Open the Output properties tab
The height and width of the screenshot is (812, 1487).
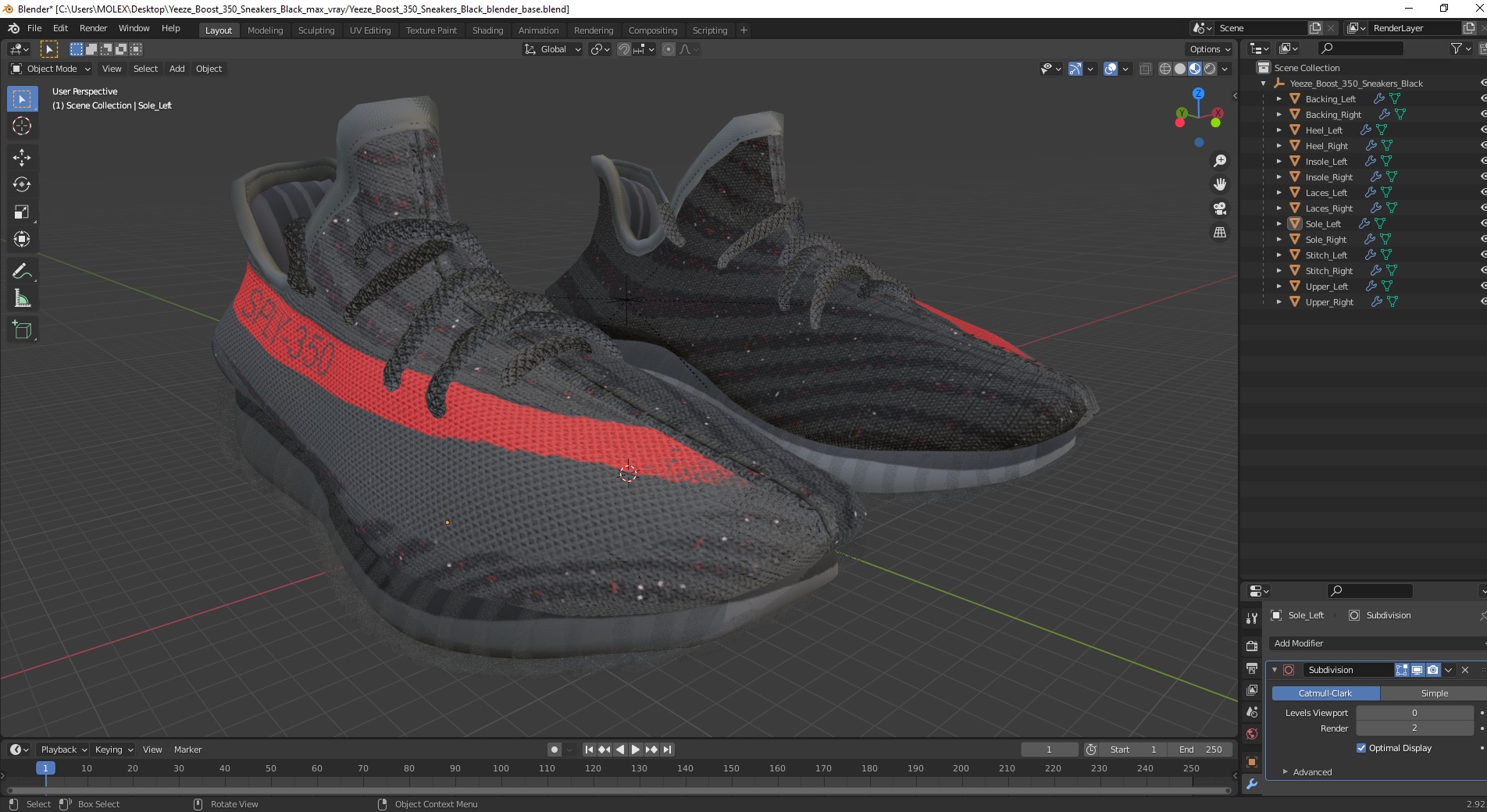click(x=1252, y=668)
